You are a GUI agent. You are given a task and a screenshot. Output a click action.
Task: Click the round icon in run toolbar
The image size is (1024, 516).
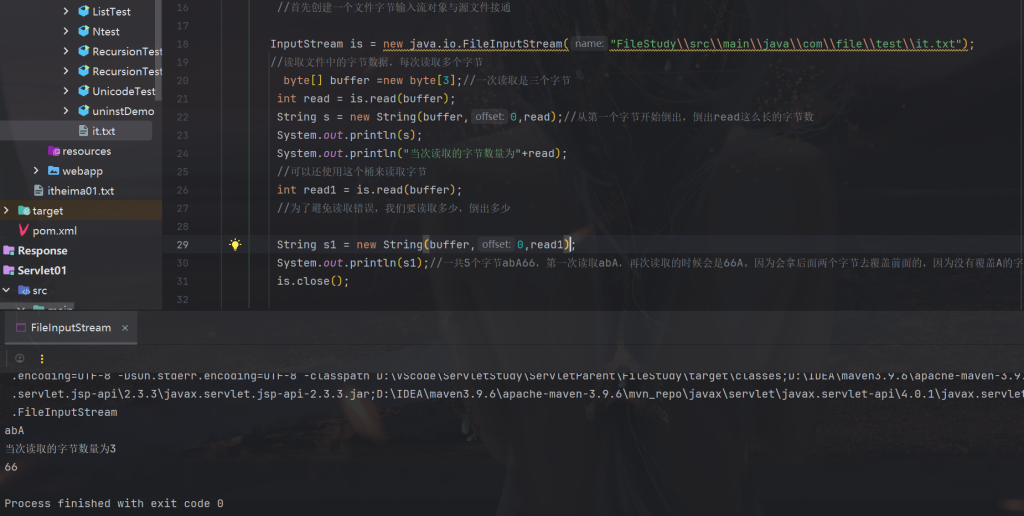19,358
